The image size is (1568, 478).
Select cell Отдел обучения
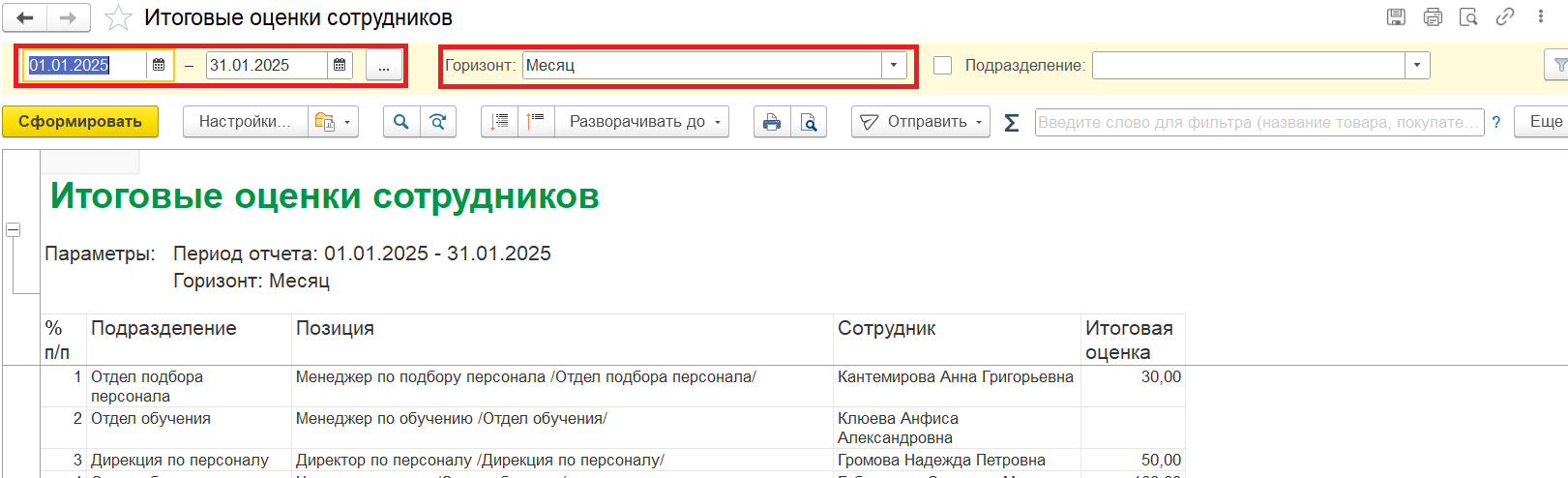tap(189, 428)
